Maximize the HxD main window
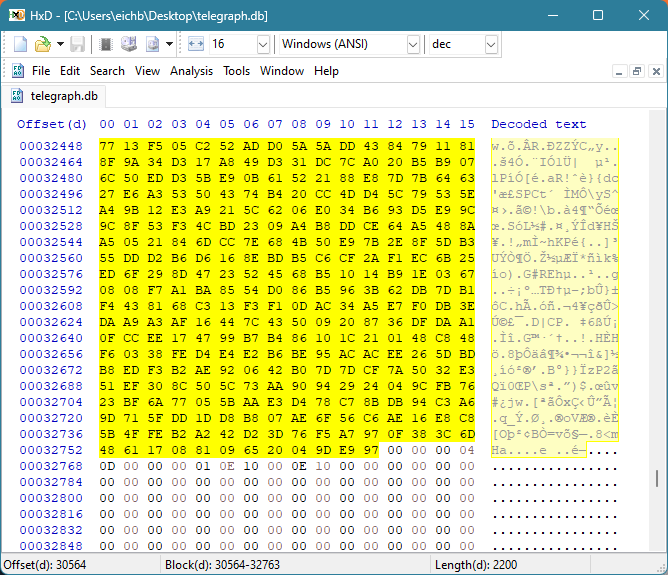 pyautogui.click(x=598, y=15)
